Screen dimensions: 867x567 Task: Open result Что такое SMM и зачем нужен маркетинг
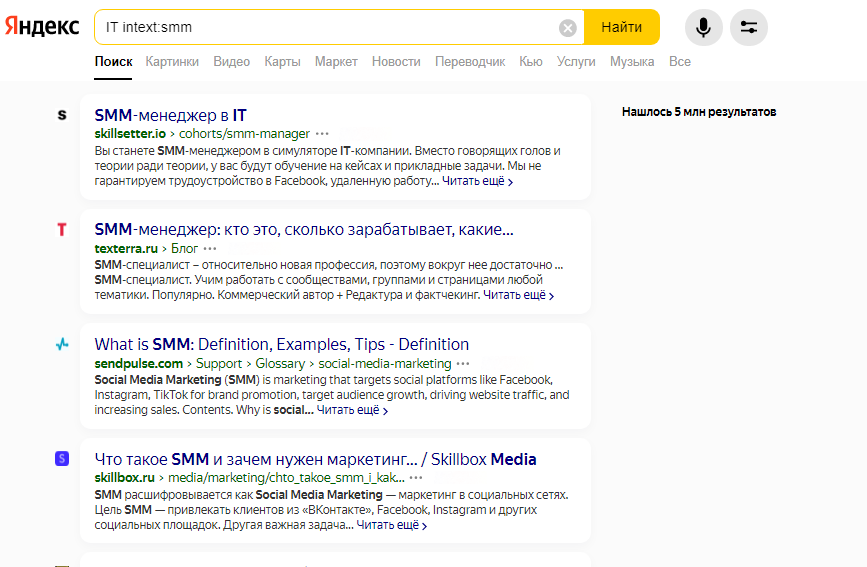[x=315, y=459]
